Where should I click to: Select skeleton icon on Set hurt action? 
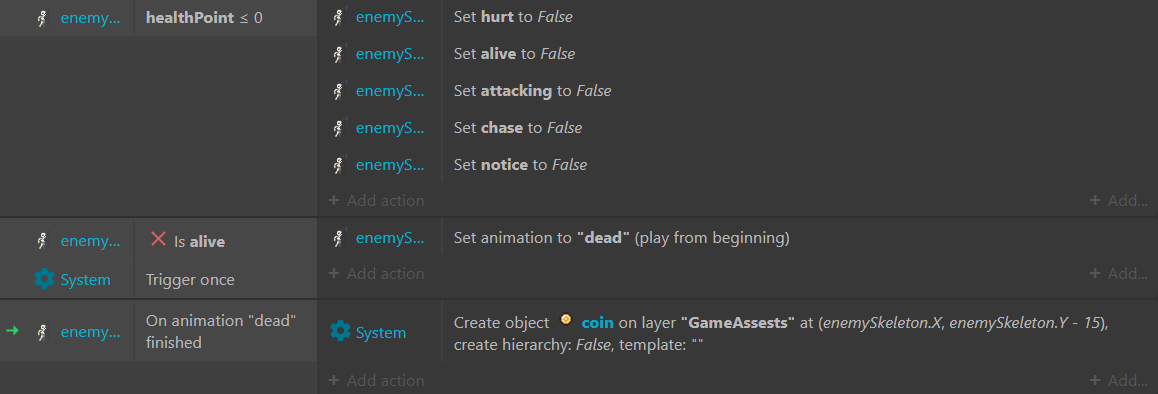pyautogui.click(x=339, y=17)
